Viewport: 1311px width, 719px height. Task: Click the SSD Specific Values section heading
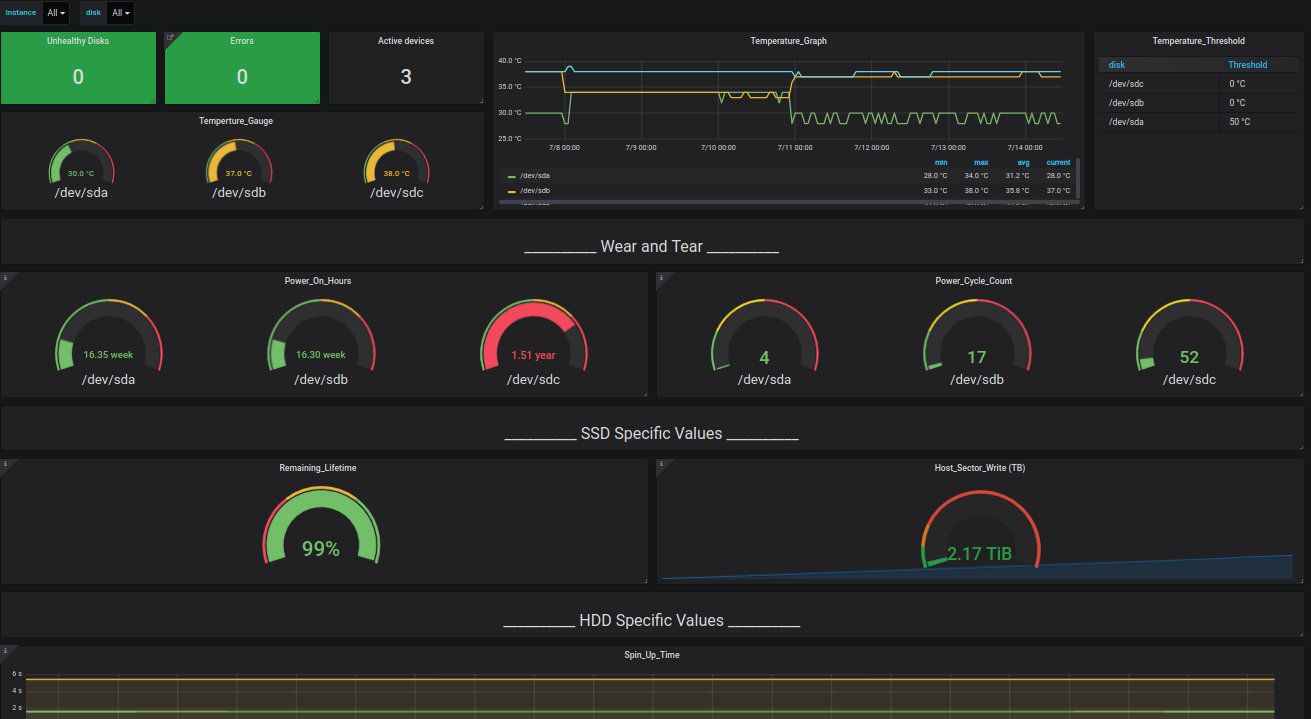[x=651, y=433]
